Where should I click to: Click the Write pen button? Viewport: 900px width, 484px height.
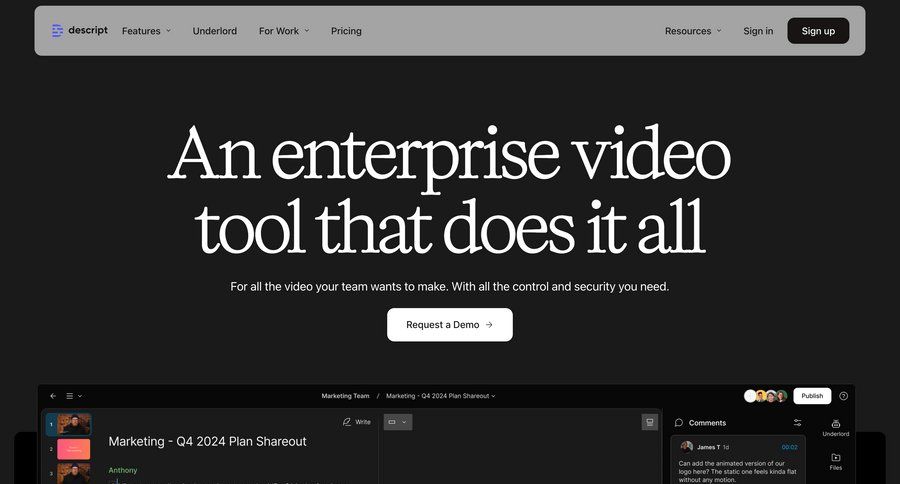(x=356, y=422)
